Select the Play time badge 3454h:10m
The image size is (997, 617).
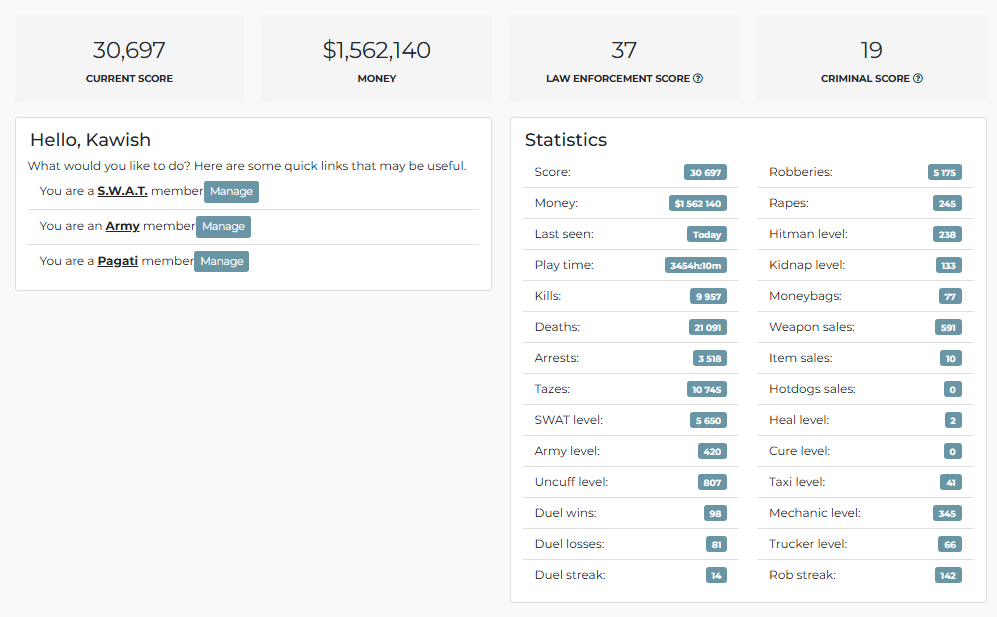point(696,265)
